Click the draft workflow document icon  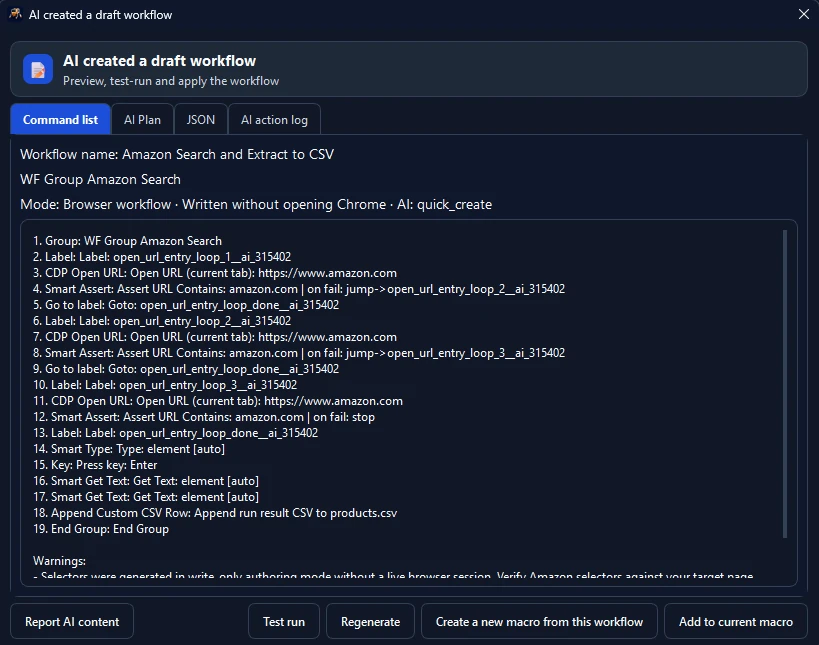pos(38,69)
